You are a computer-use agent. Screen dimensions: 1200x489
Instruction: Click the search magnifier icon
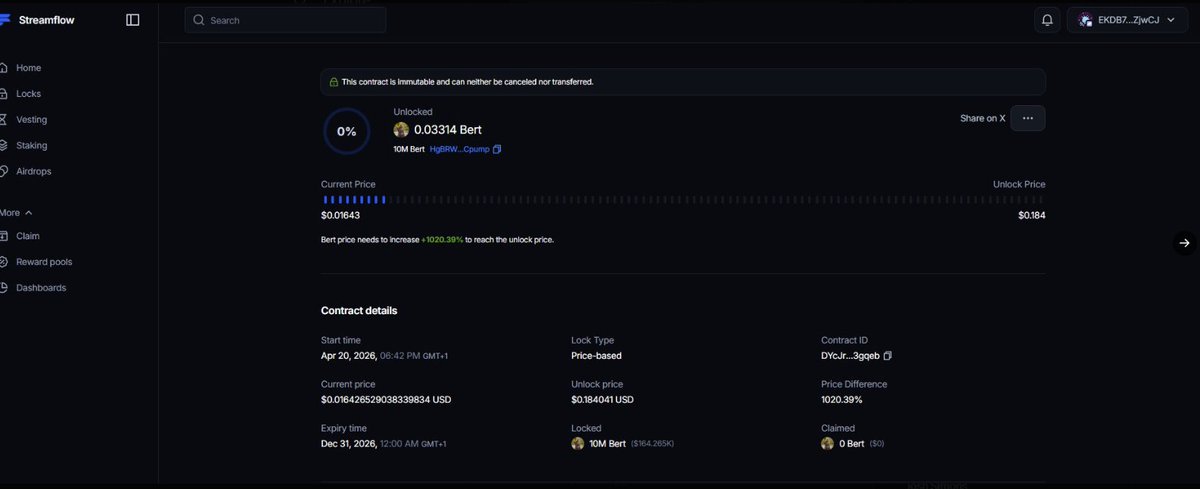point(199,20)
